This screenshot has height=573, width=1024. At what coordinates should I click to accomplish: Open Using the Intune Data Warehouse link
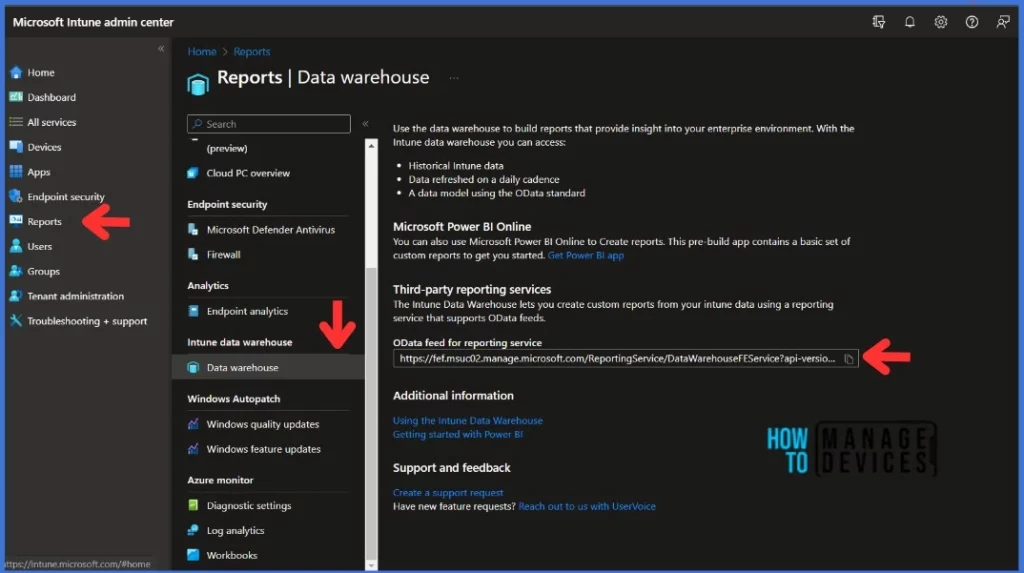pyautogui.click(x=468, y=421)
